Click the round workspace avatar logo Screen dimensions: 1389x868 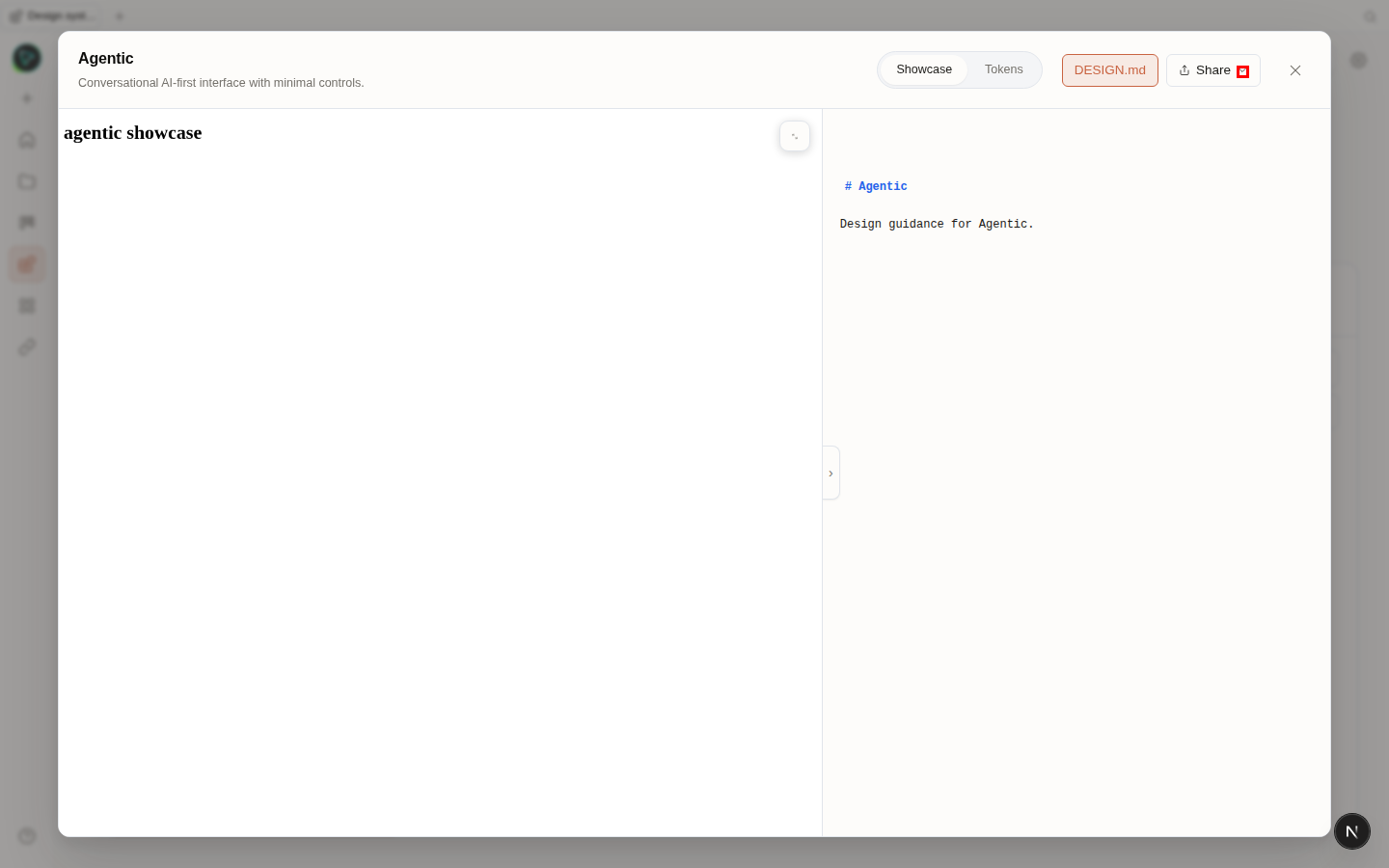click(27, 58)
